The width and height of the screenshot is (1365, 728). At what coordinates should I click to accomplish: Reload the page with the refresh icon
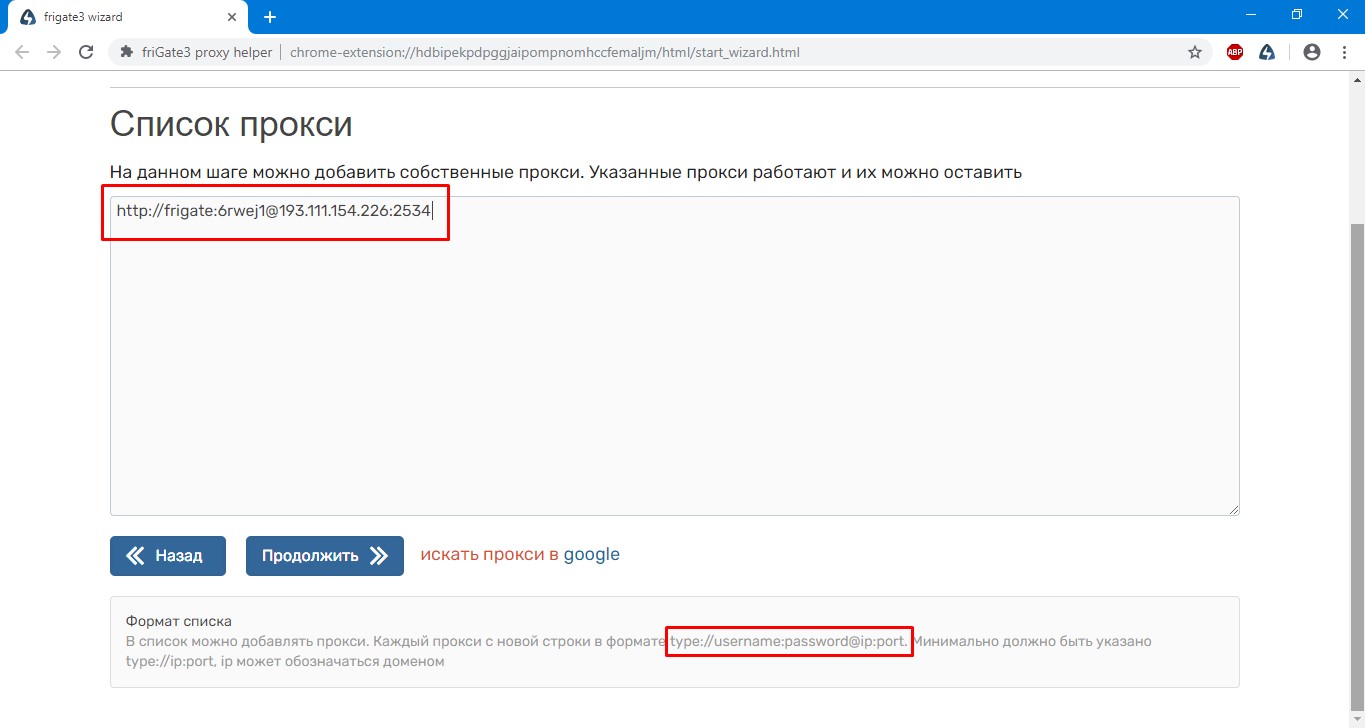(x=86, y=52)
